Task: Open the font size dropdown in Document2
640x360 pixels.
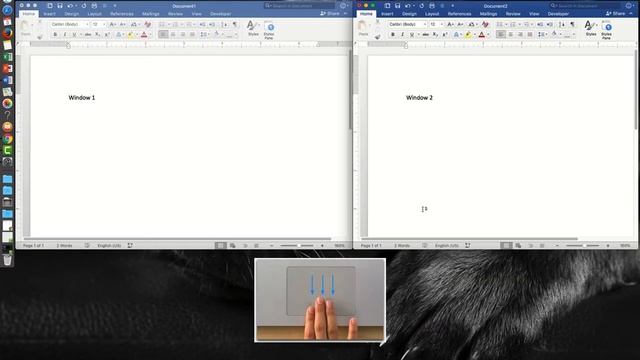Action: 441,24
